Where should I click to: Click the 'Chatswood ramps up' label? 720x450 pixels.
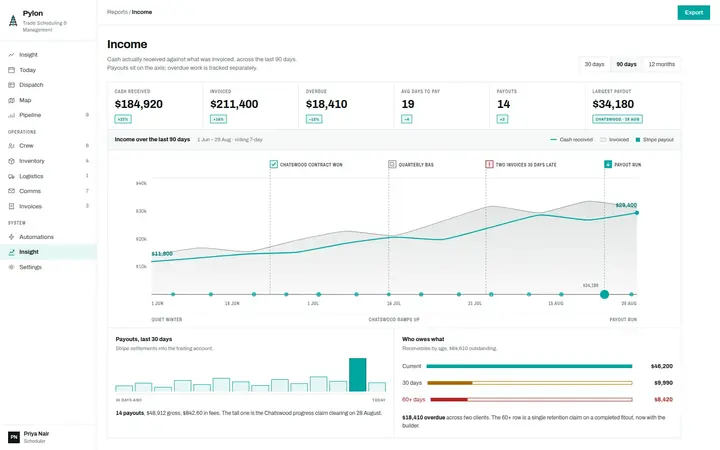click(394, 319)
